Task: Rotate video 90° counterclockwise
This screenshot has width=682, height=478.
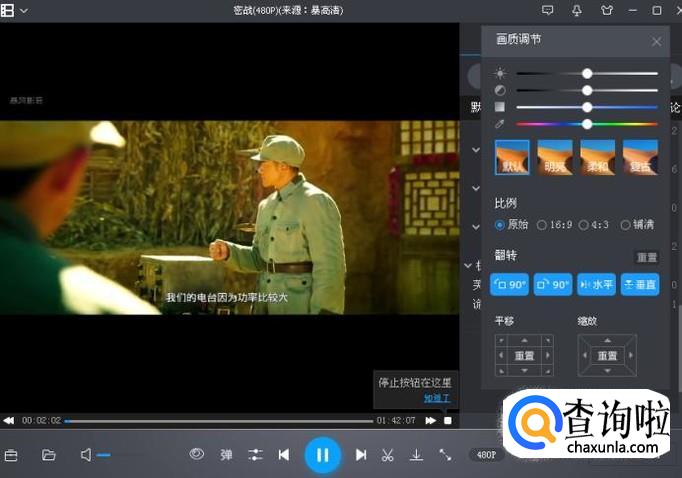Action: 509,284
